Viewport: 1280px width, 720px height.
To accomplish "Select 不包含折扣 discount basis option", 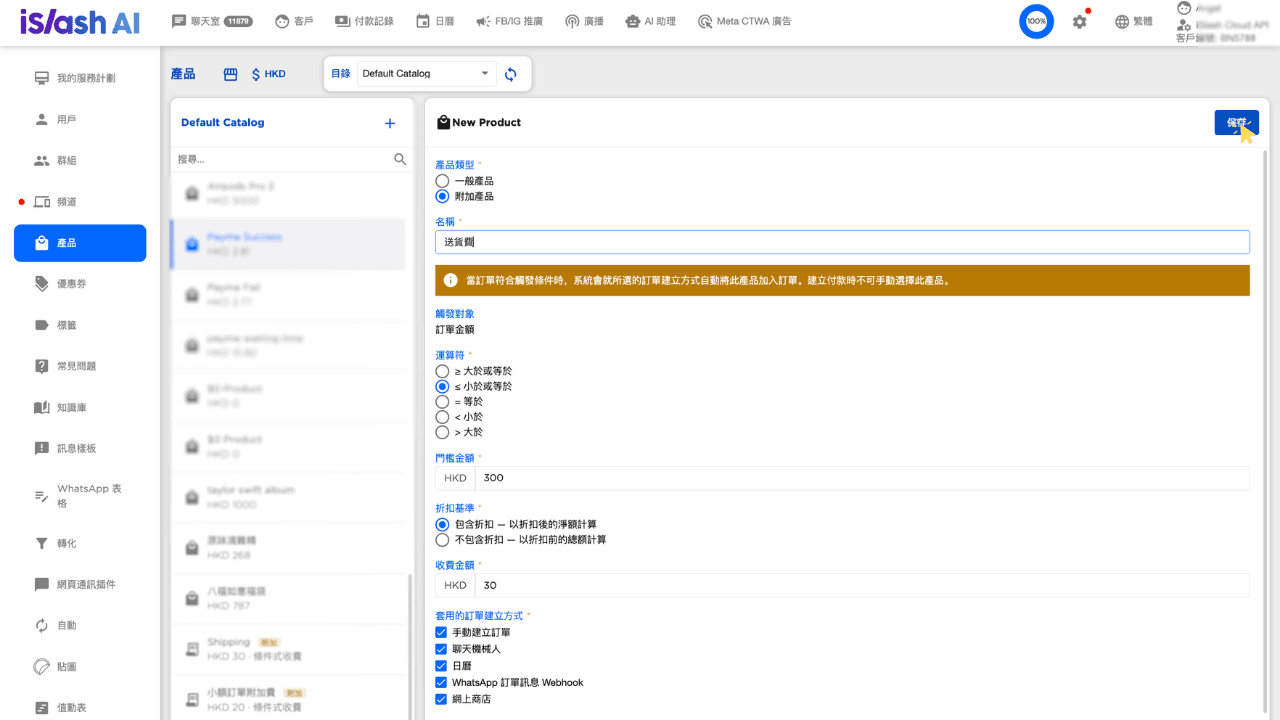I will tap(442, 540).
